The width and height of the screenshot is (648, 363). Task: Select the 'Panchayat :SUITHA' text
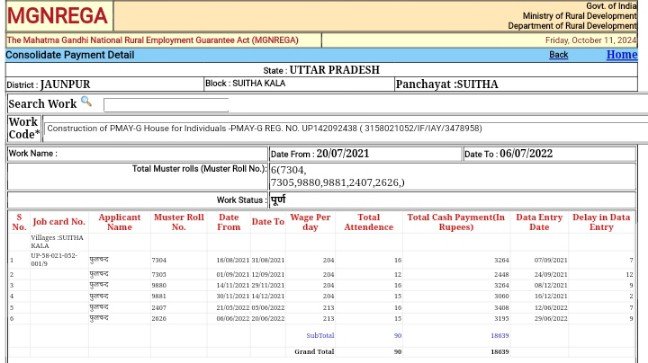click(447, 84)
